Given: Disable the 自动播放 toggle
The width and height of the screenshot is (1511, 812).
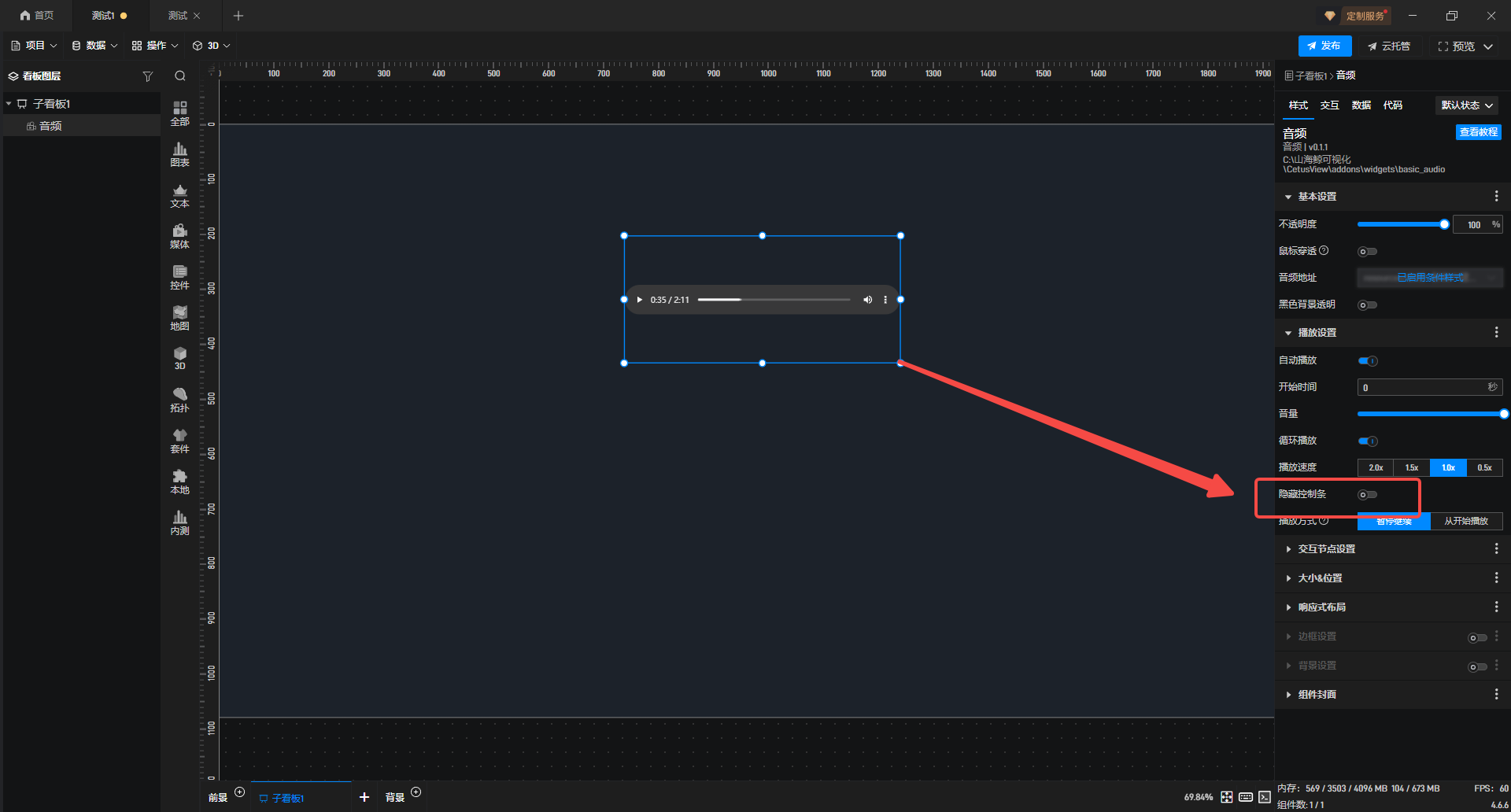Looking at the screenshot, I should click(x=1368, y=361).
